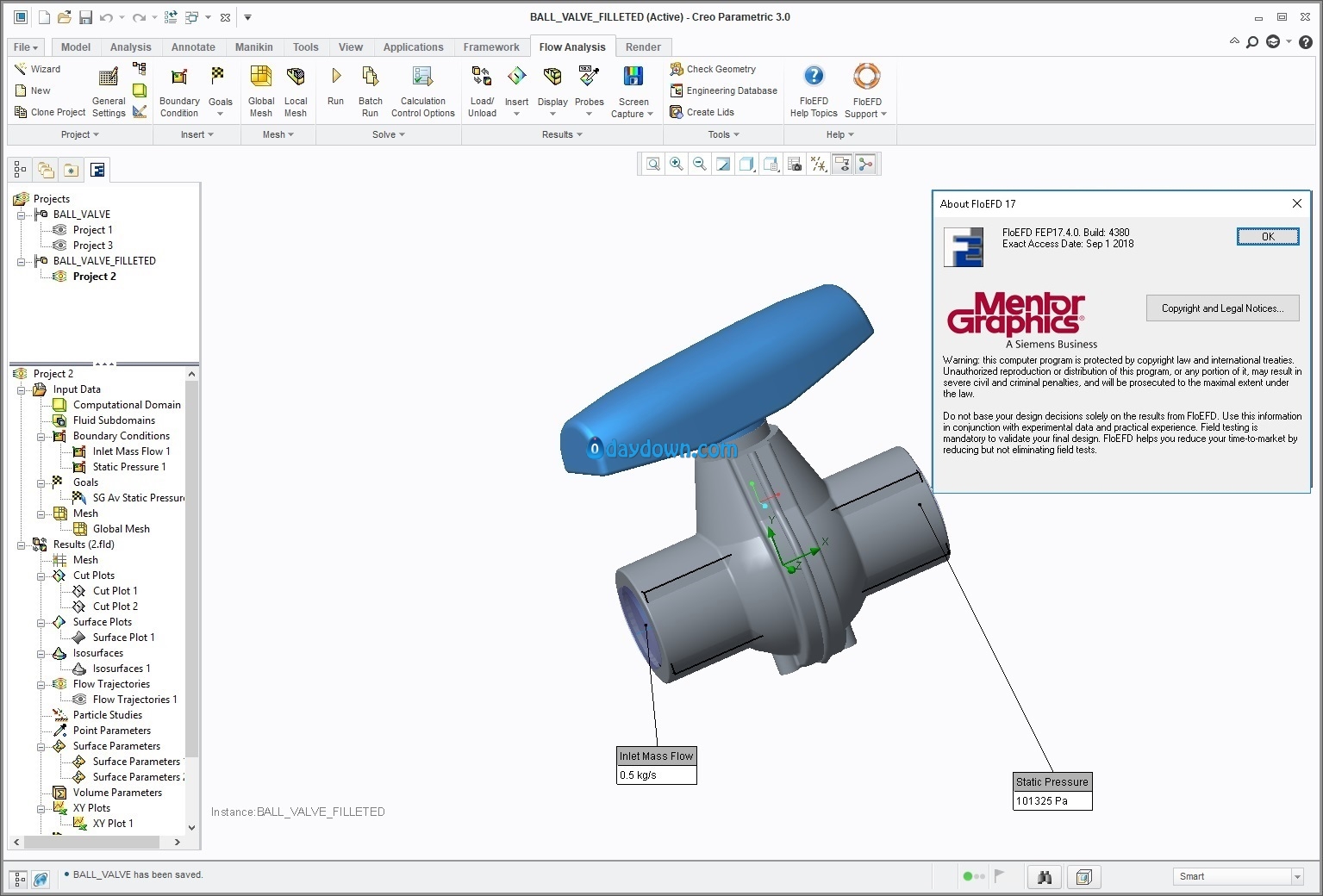Open Copyright and Legal Notices
This screenshot has height=896, width=1323.
tap(1222, 308)
